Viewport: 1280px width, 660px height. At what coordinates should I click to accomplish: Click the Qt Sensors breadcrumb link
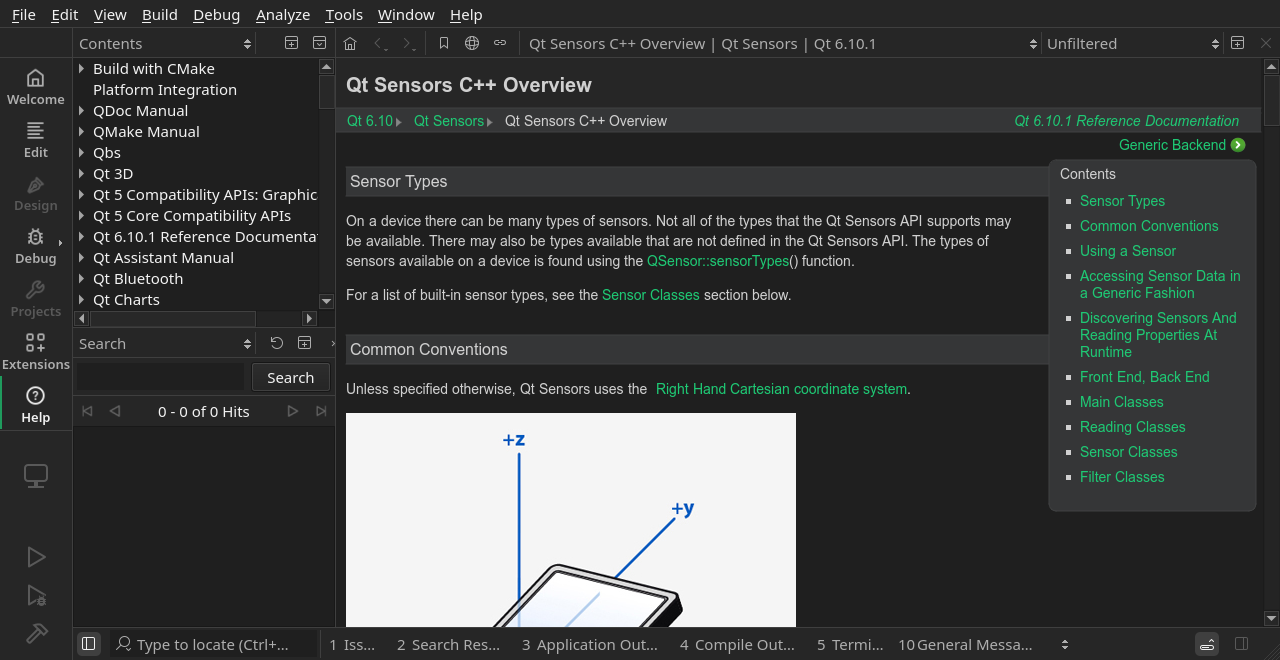pyautogui.click(x=449, y=121)
